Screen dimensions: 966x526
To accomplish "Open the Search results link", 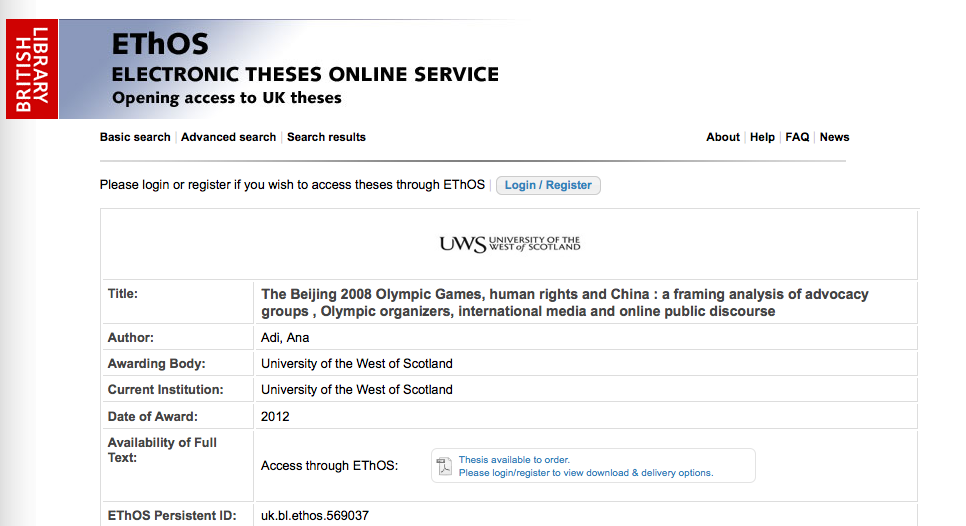I will (326, 137).
